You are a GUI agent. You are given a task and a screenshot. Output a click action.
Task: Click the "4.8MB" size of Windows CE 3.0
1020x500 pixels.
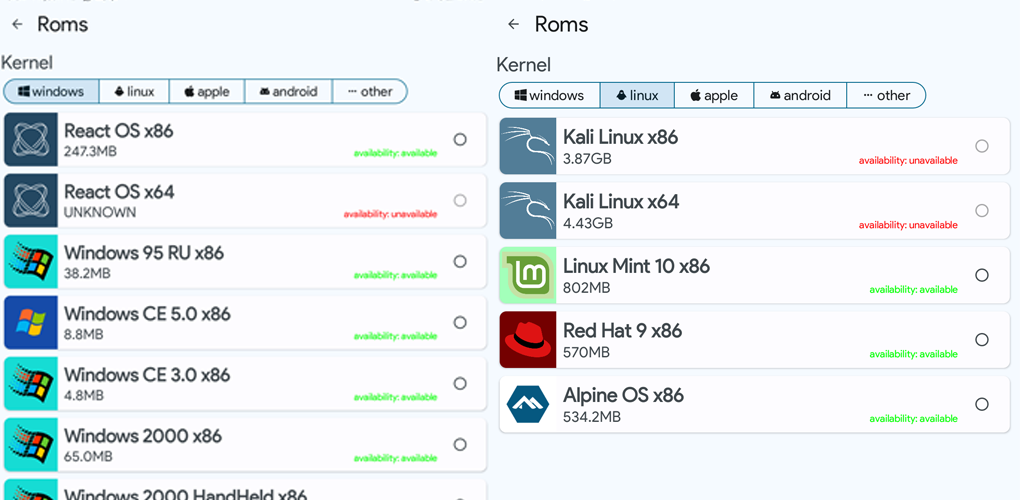click(x=83, y=395)
